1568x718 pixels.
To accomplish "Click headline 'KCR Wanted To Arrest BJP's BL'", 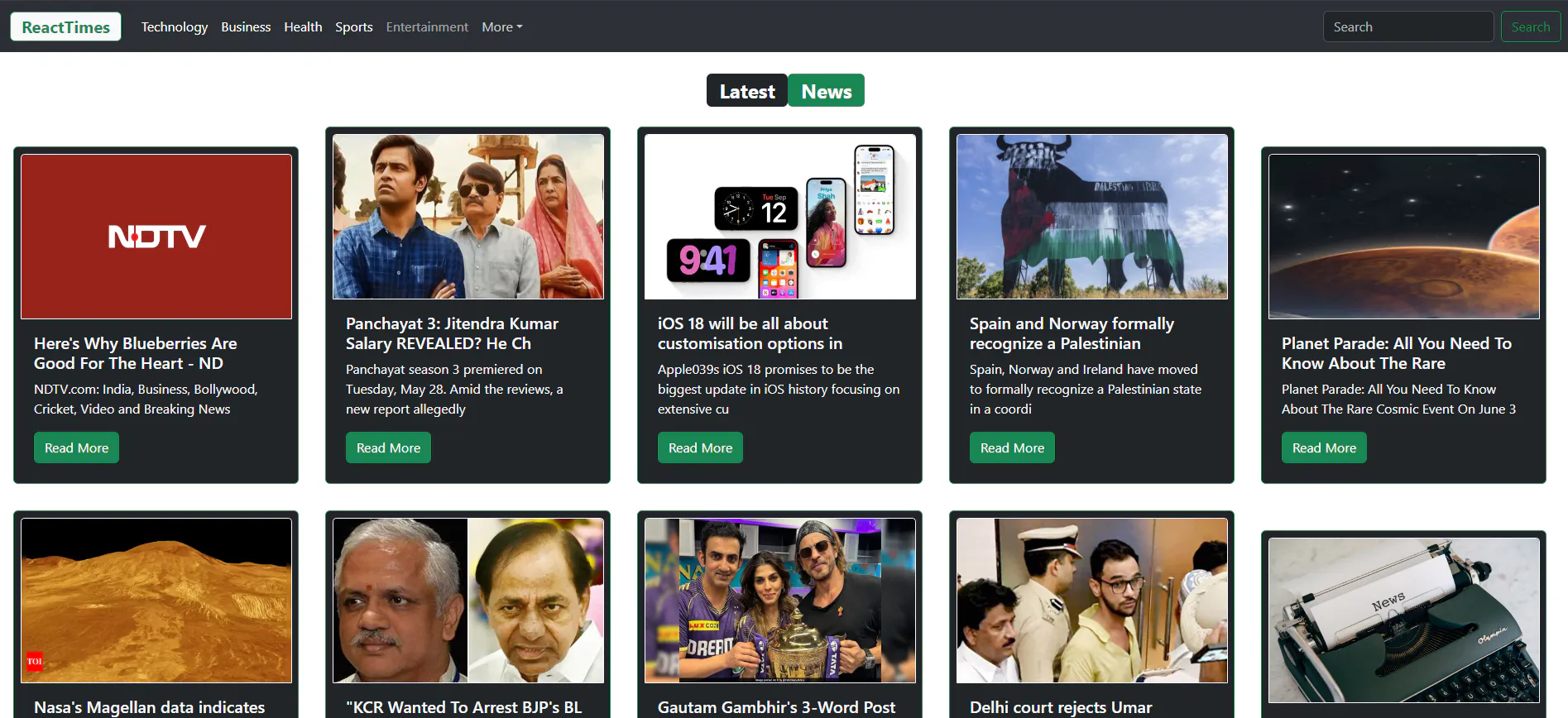I will click(x=464, y=707).
